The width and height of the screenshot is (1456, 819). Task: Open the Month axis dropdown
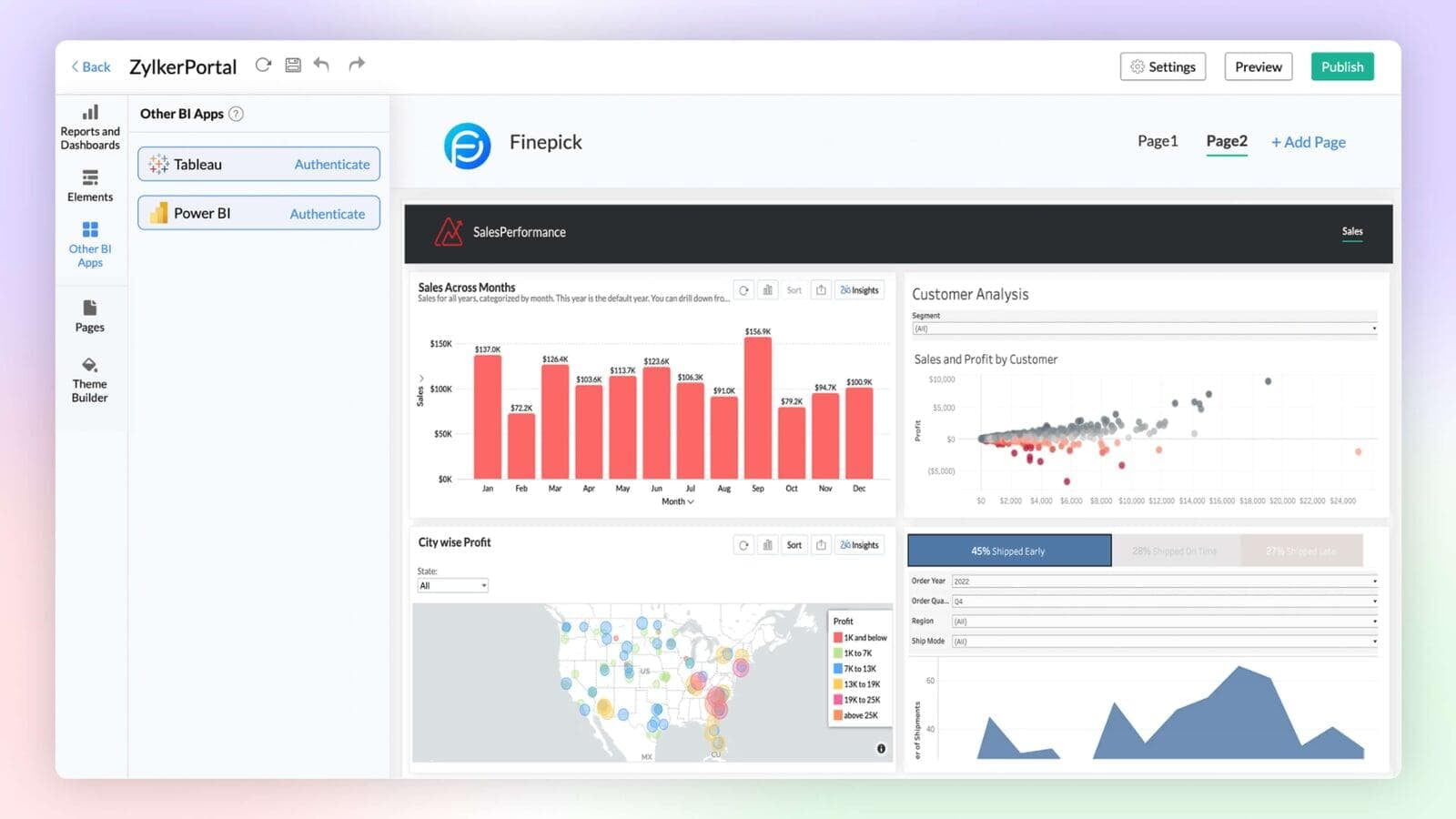pyautogui.click(x=678, y=501)
